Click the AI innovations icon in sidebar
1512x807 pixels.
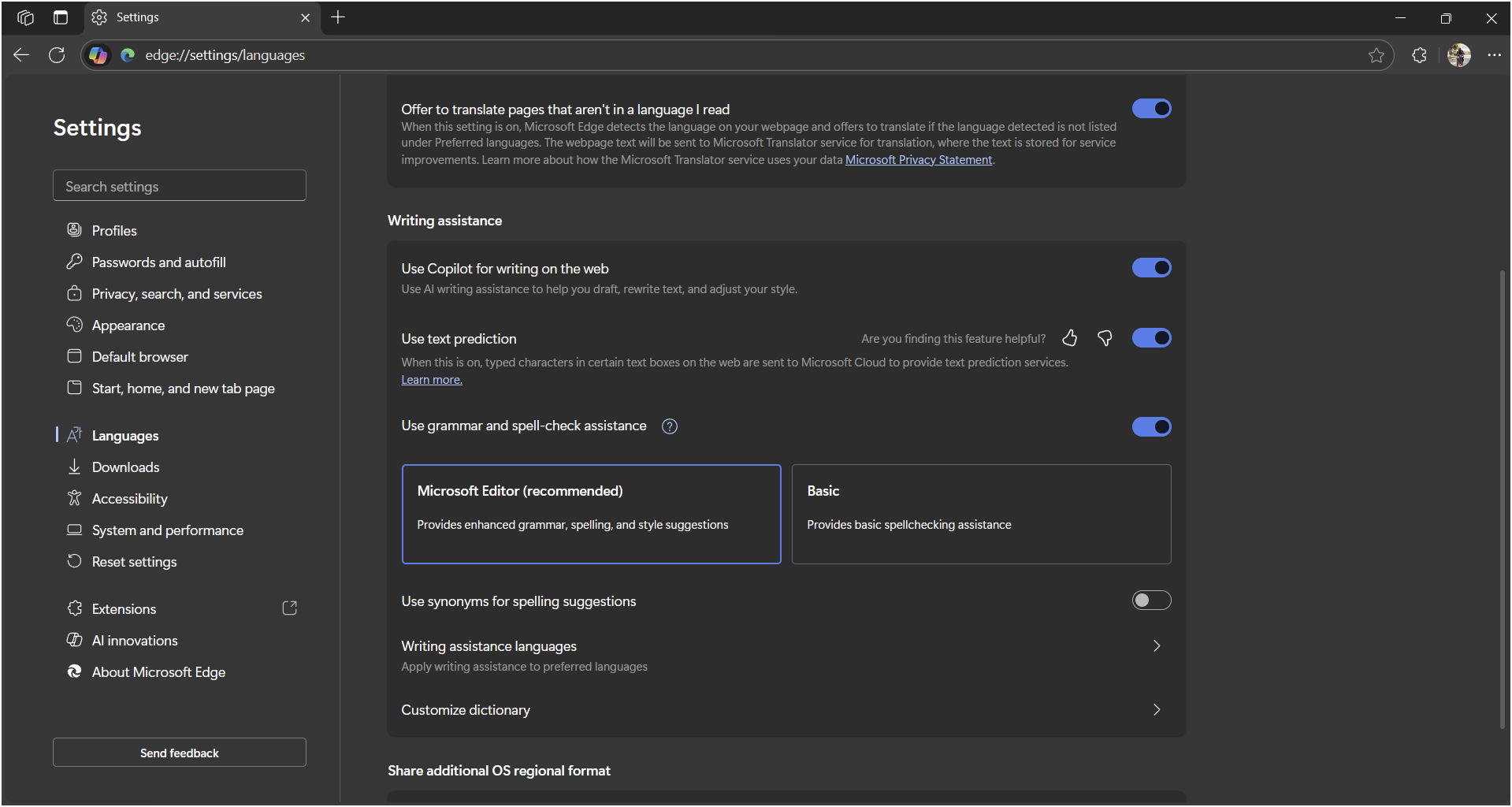[x=74, y=639]
